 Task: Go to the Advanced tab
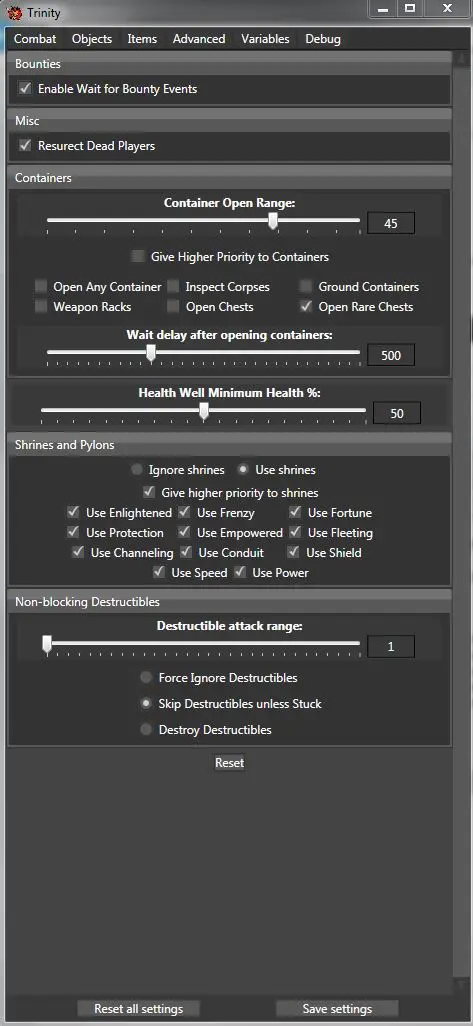[199, 39]
